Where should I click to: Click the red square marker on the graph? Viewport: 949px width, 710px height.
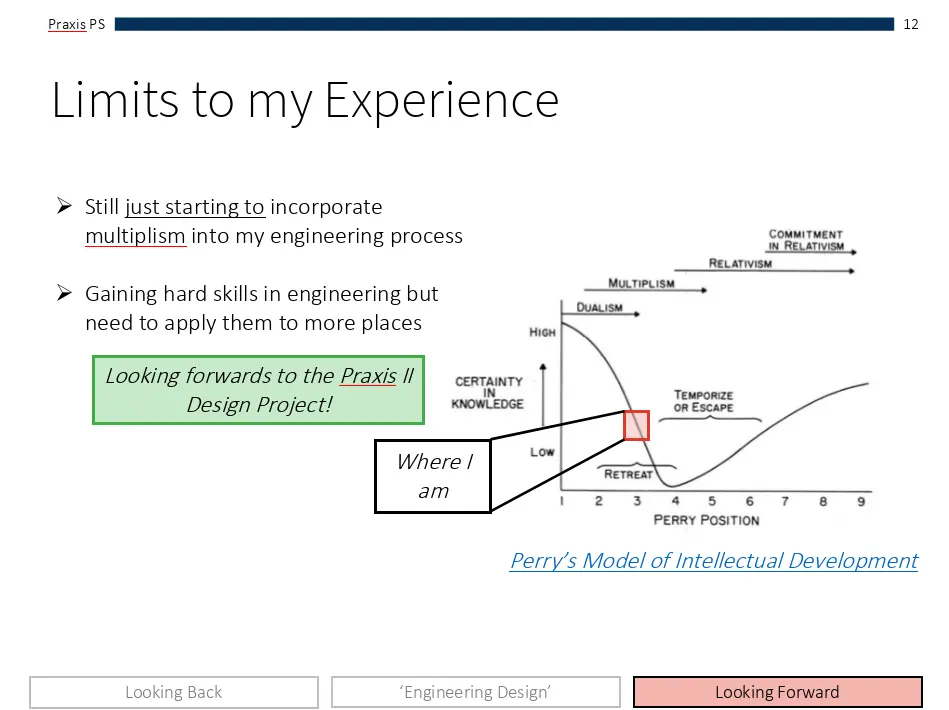point(636,425)
